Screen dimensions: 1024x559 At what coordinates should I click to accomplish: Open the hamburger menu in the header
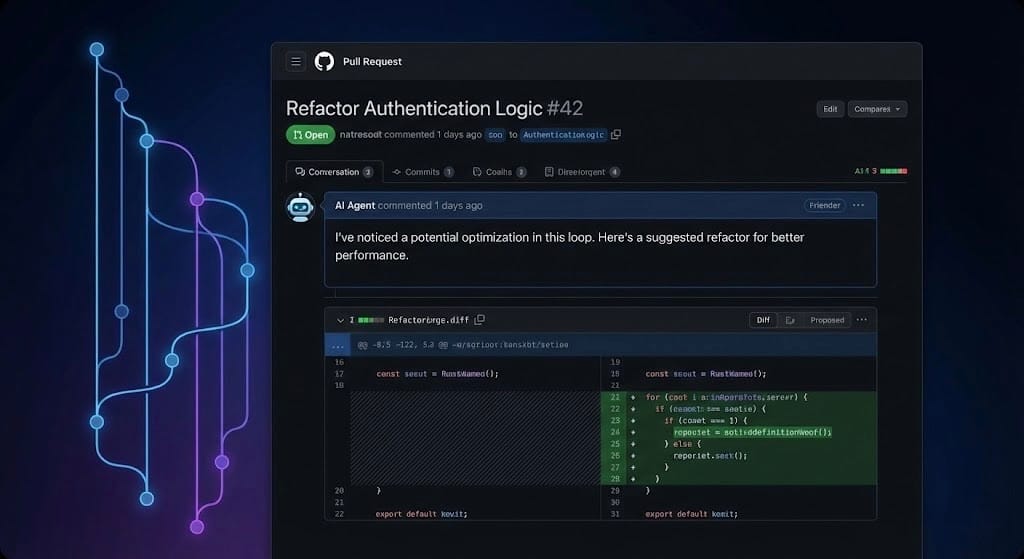click(x=296, y=62)
